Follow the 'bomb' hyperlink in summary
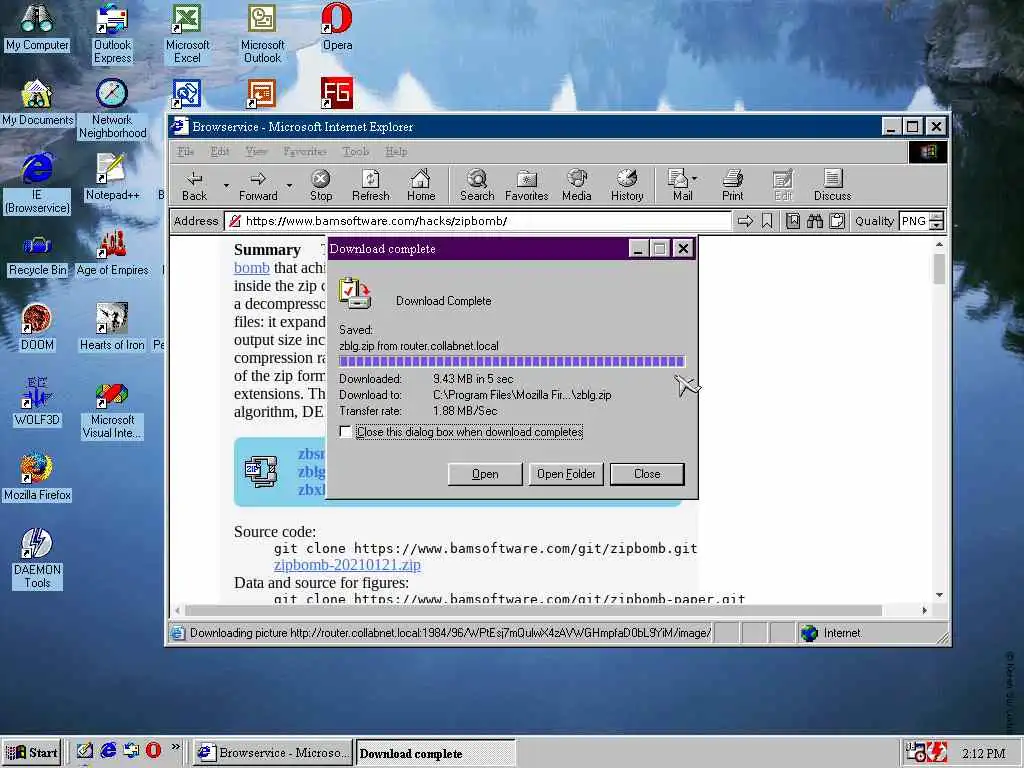The height and width of the screenshot is (768, 1024). pyautogui.click(x=251, y=268)
